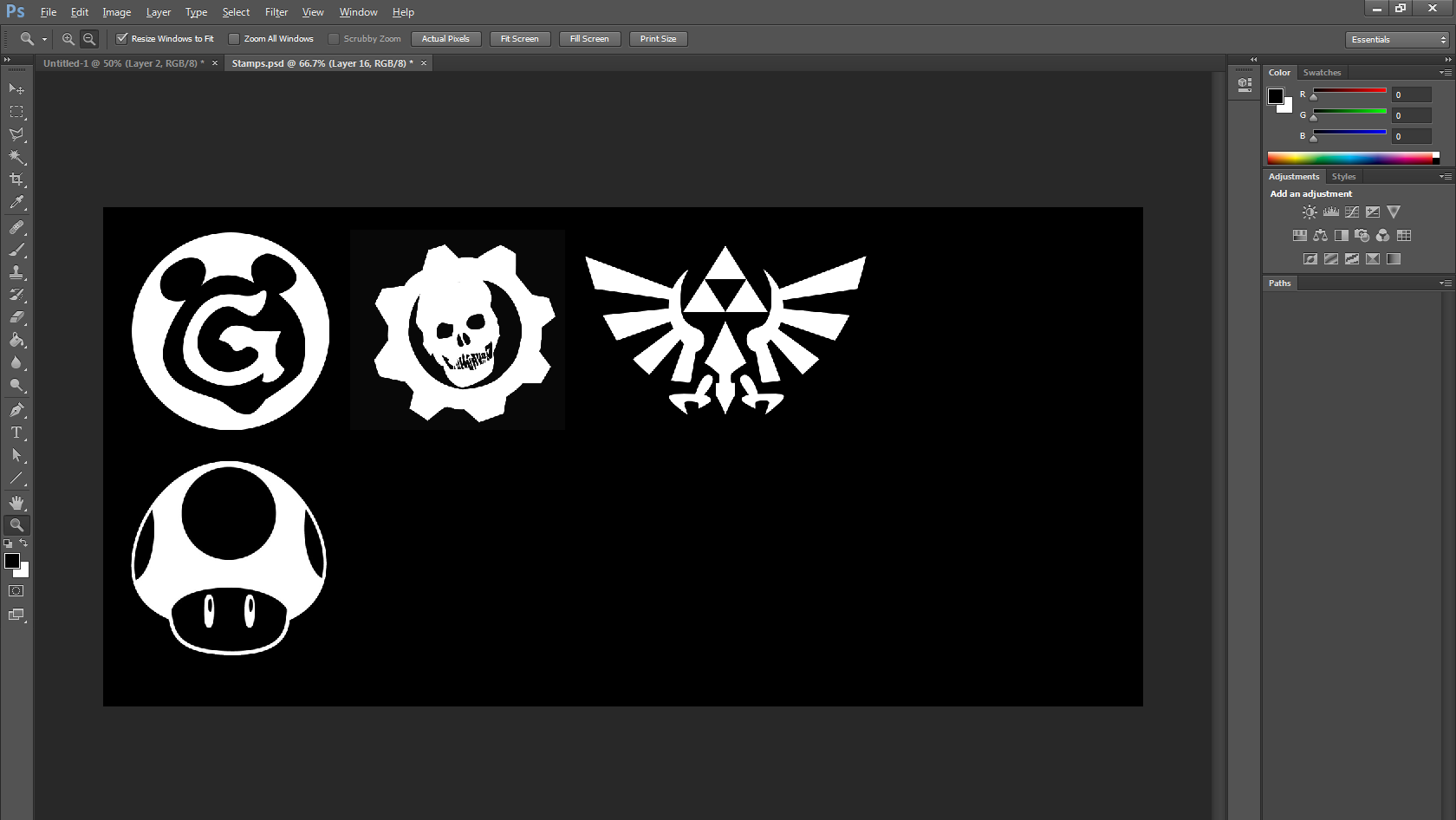Open the toolbar foreground color picker

tap(12, 561)
